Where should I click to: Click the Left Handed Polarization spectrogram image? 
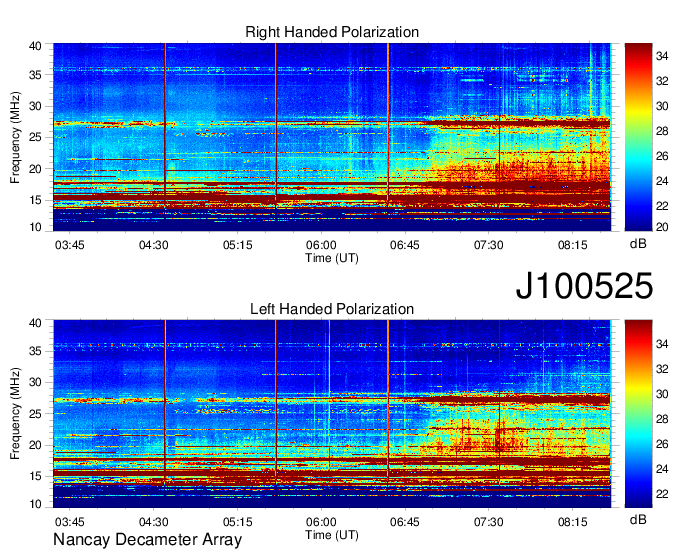click(332, 414)
